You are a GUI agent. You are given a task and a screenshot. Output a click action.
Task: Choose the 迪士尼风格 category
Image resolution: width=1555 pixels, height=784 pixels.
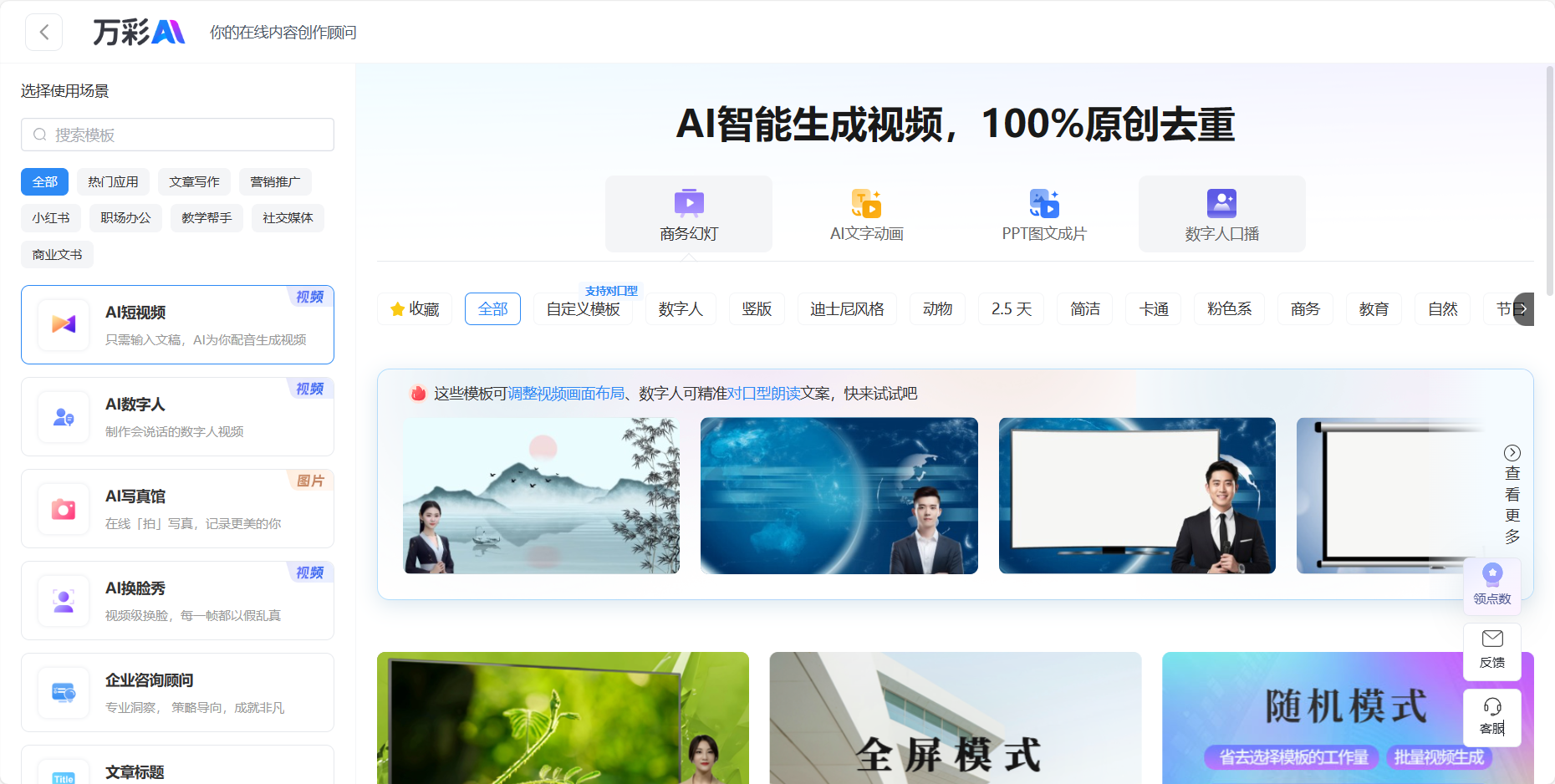tap(847, 309)
